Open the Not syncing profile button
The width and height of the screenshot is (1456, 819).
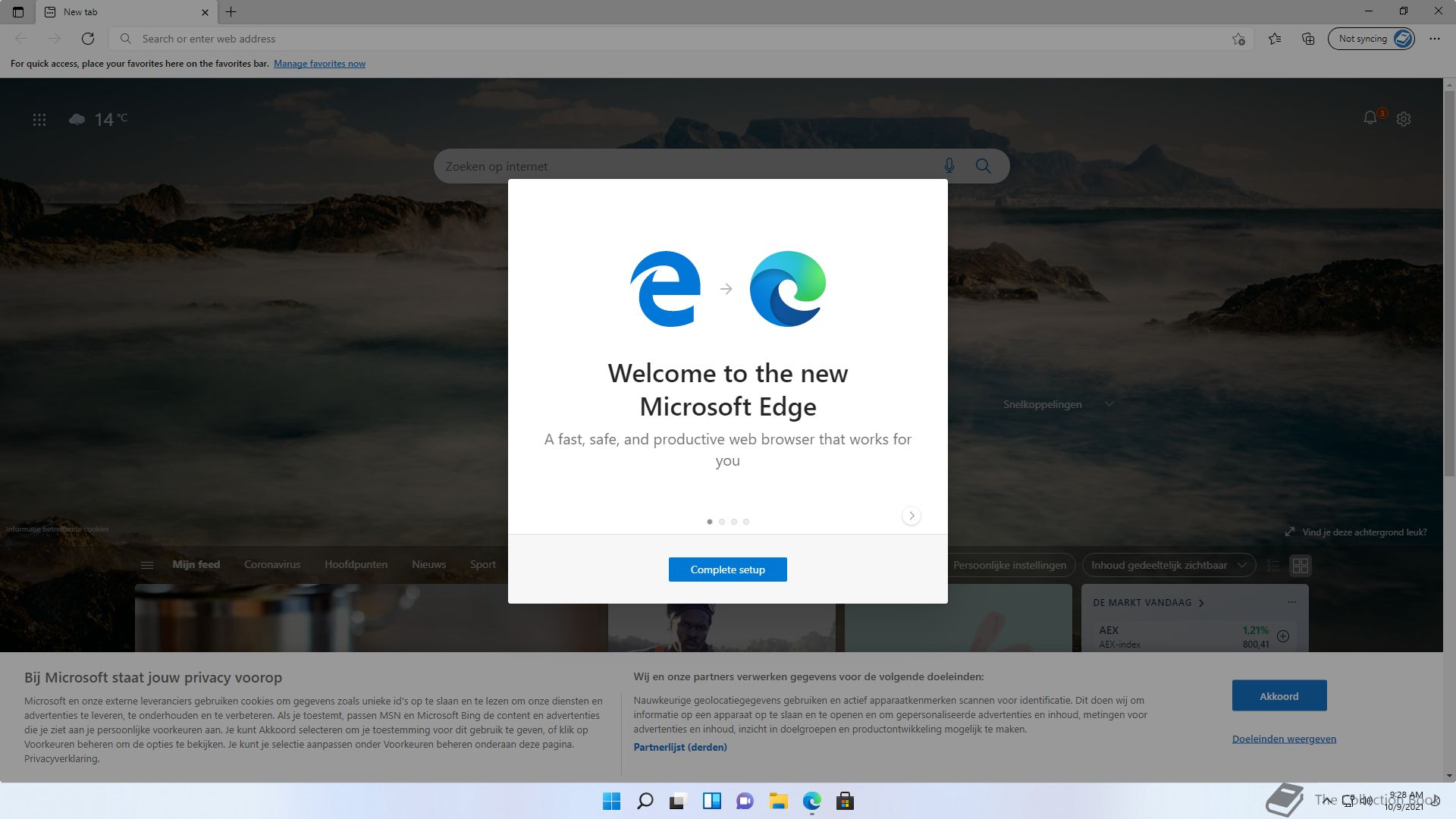pos(1371,39)
